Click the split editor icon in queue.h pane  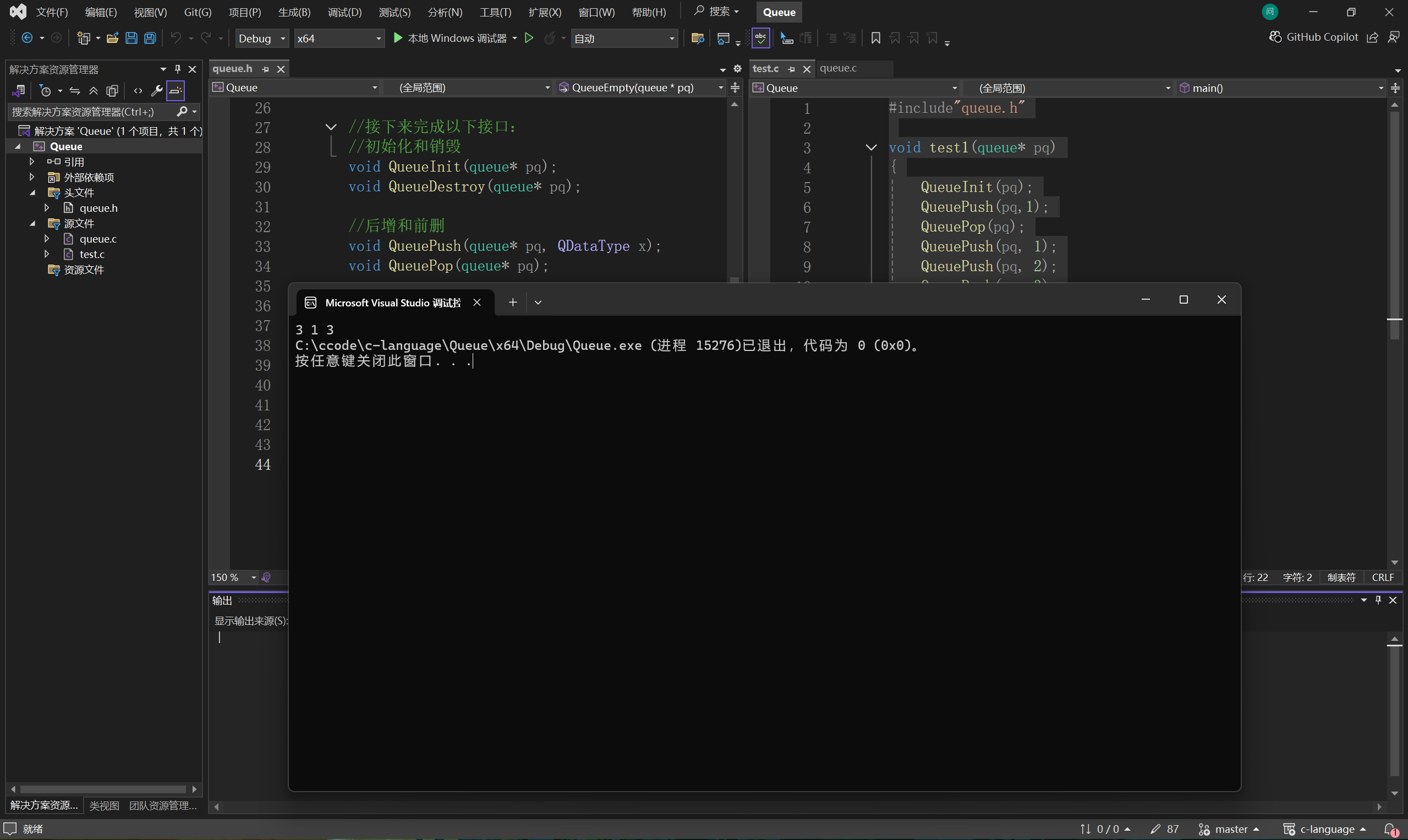click(x=735, y=87)
